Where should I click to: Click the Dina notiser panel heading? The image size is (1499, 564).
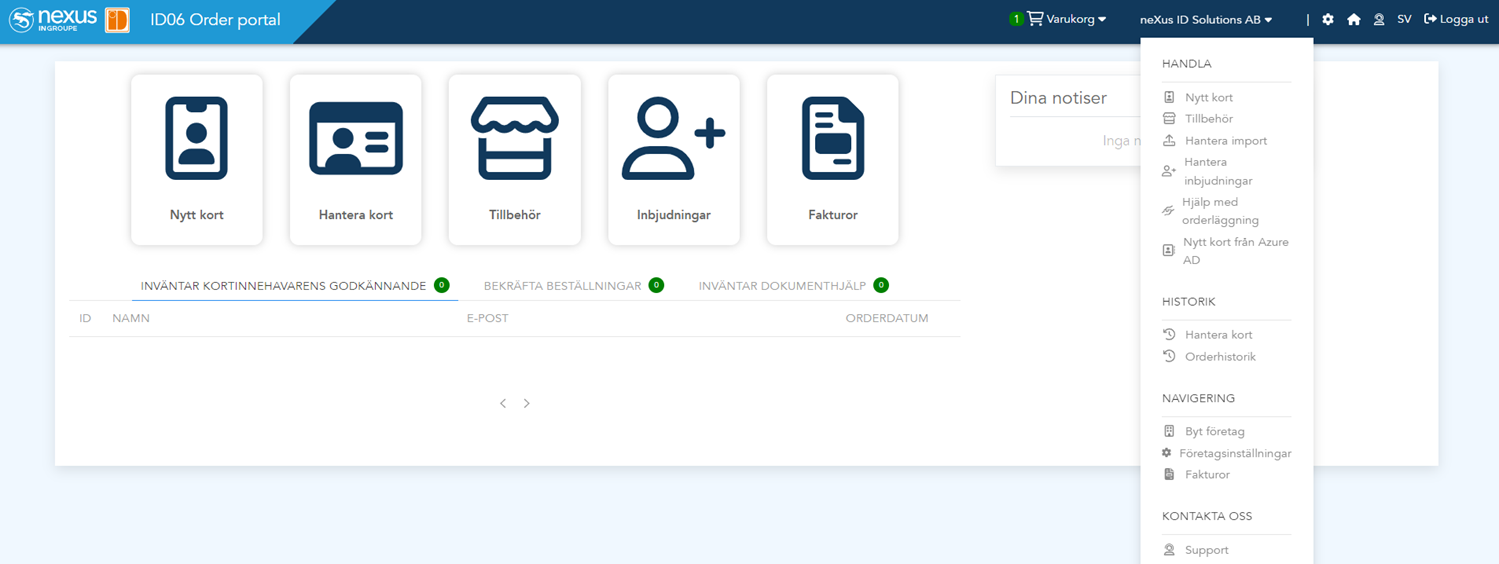[x=1058, y=98]
